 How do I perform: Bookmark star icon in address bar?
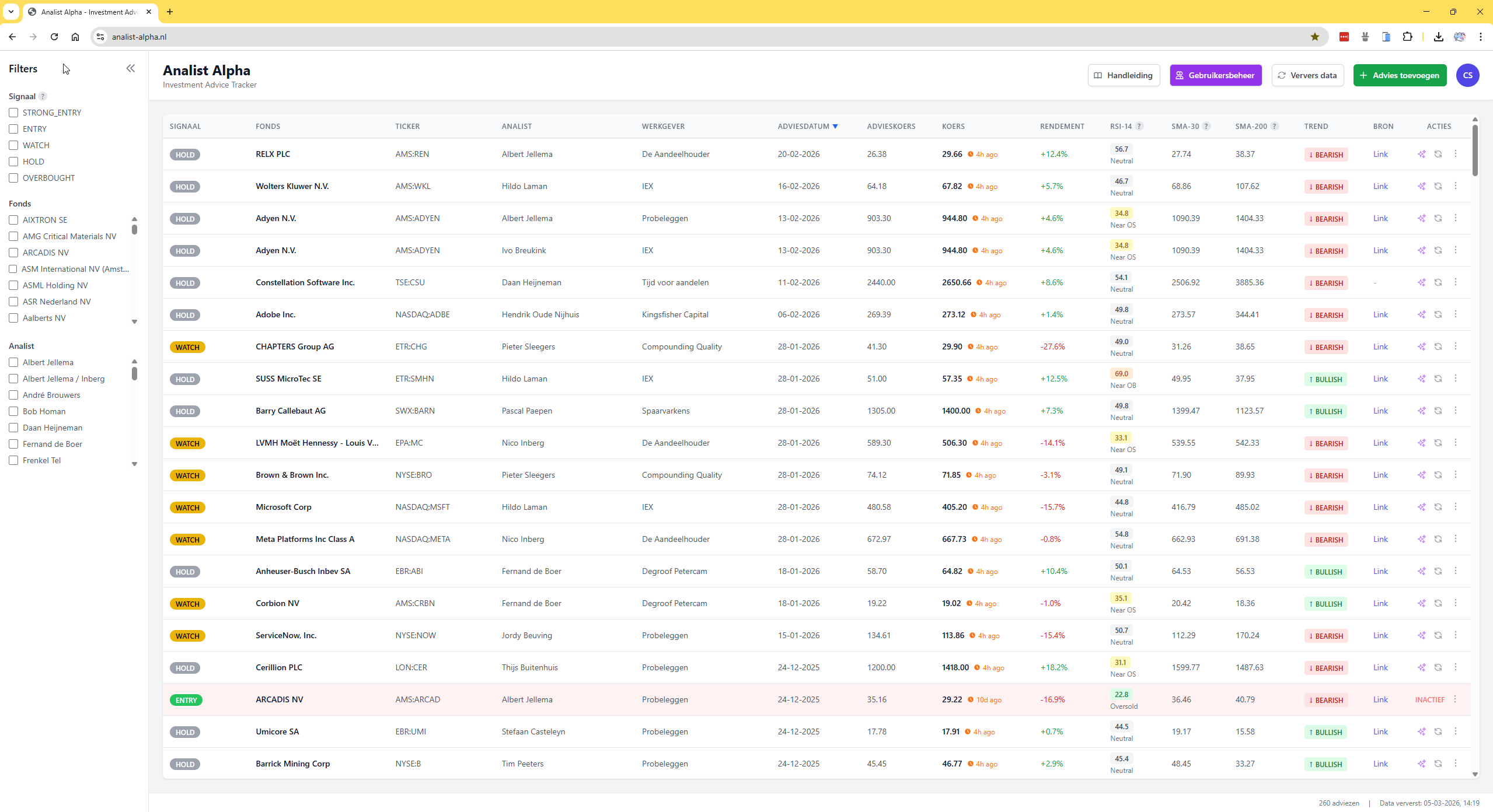pyautogui.click(x=1314, y=37)
